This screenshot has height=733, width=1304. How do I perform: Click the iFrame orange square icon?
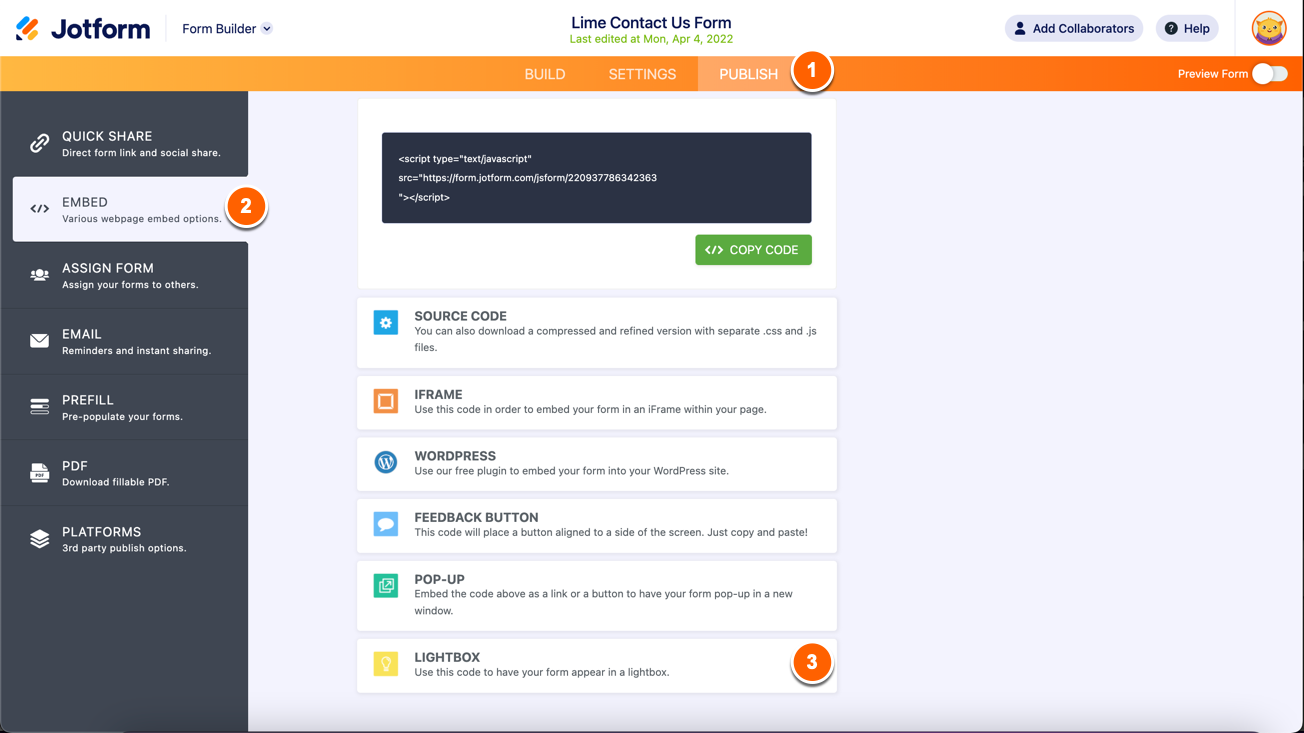(386, 401)
